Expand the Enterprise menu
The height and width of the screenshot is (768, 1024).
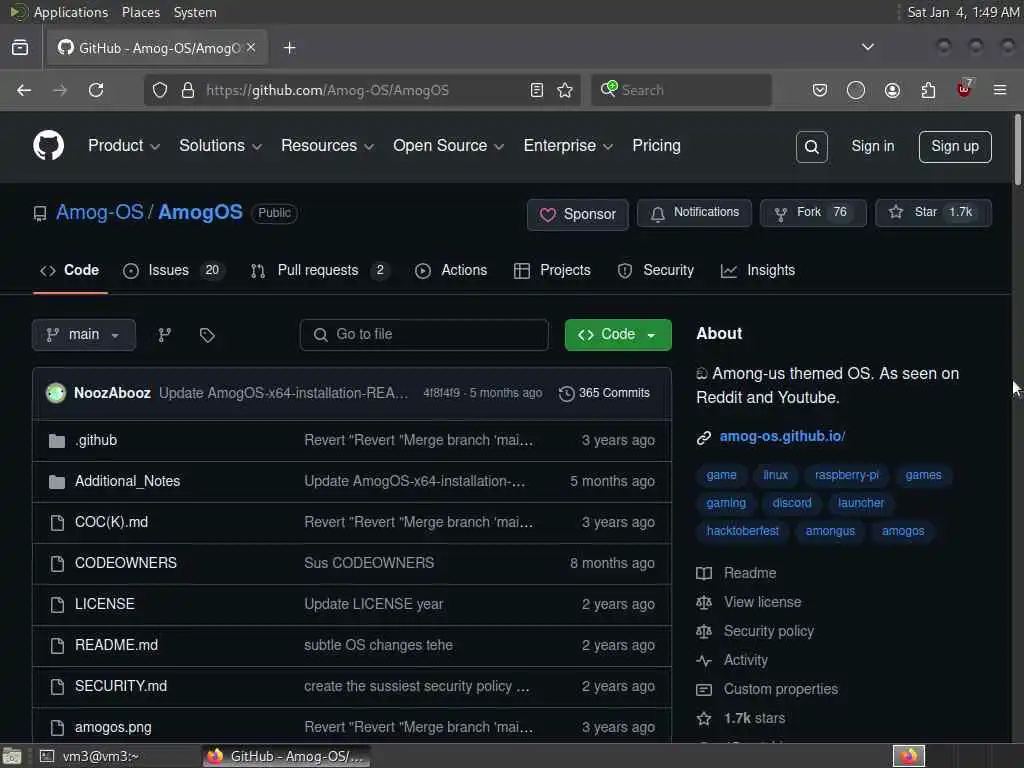[x=568, y=146]
